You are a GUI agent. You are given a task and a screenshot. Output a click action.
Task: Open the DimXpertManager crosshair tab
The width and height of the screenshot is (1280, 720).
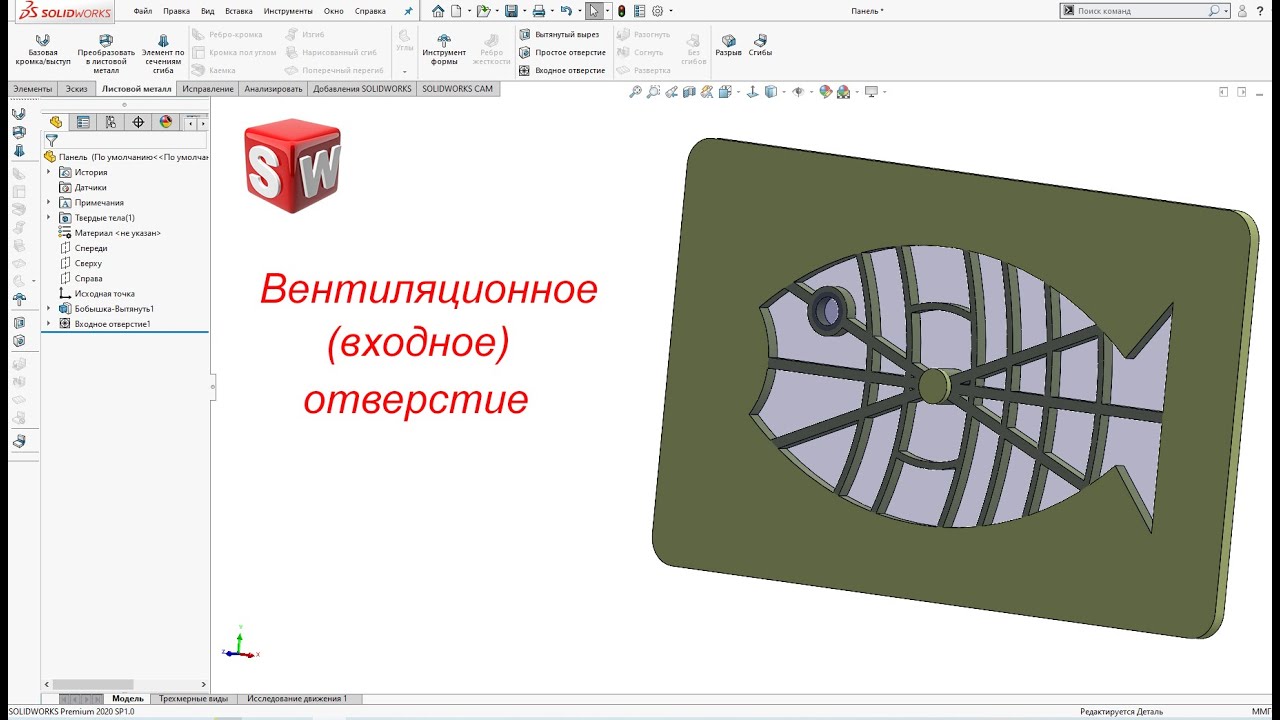point(138,122)
